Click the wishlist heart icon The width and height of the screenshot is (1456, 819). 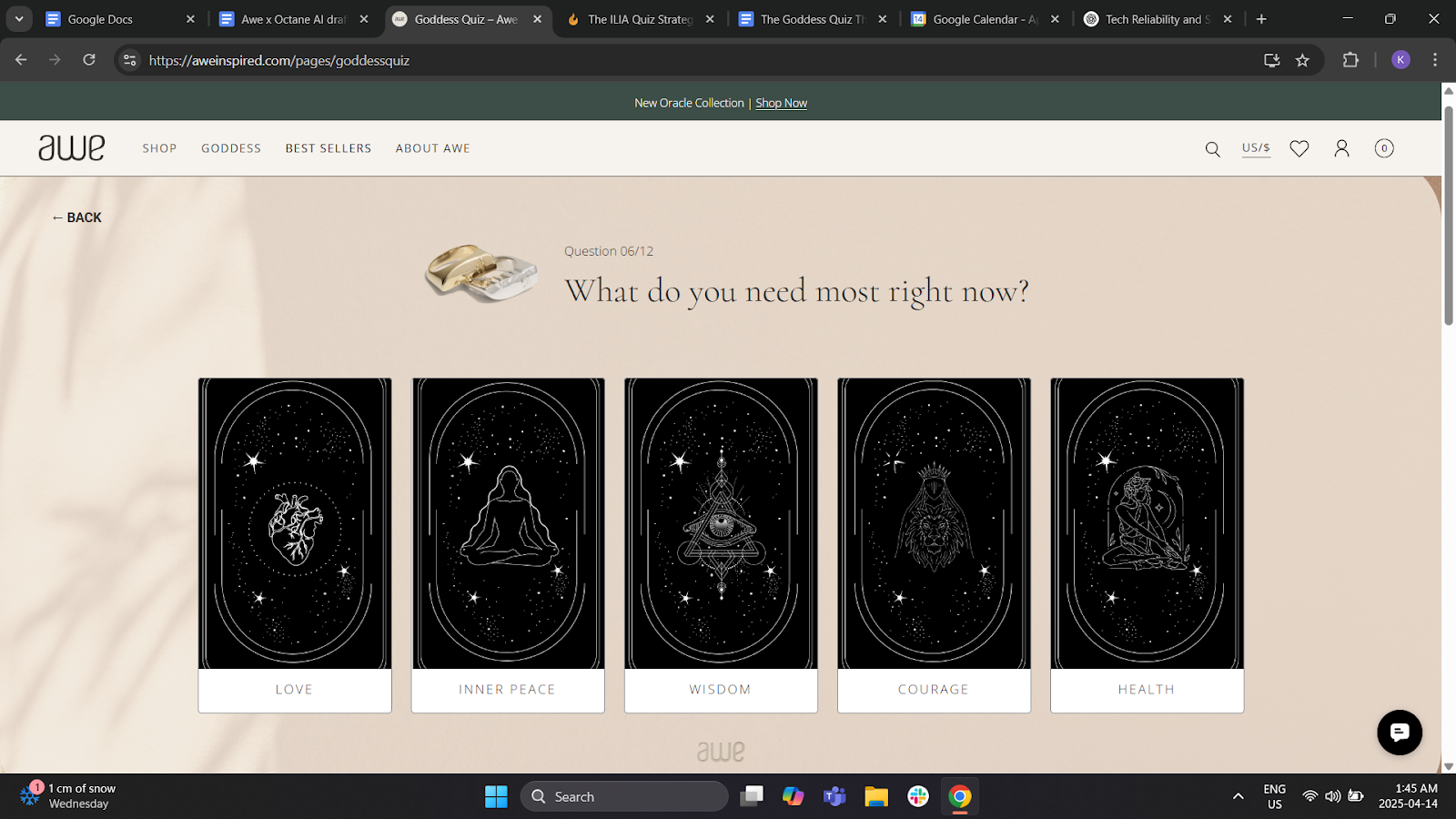[1299, 148]
